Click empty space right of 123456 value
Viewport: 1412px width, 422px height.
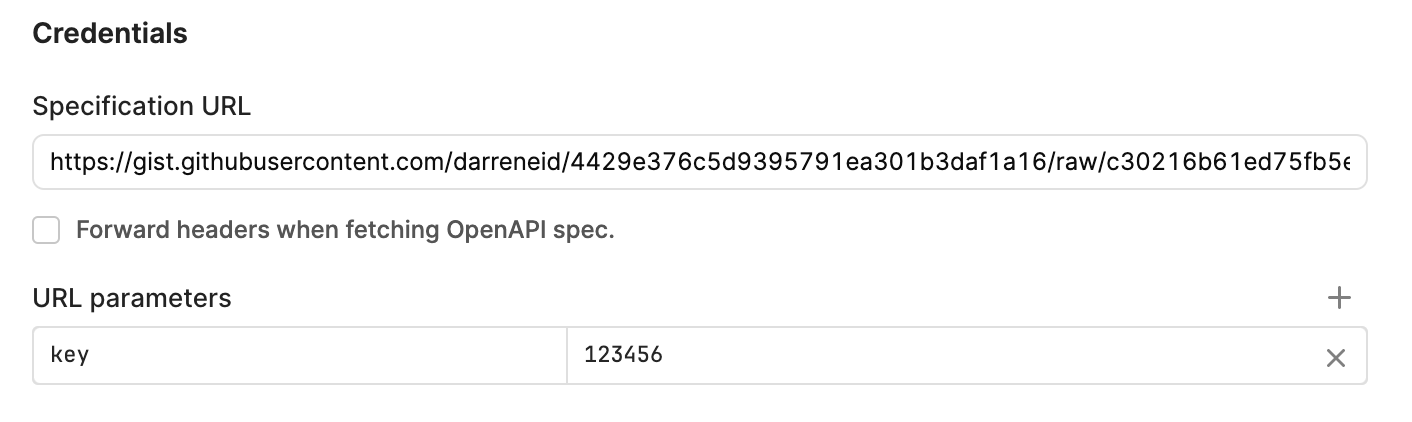990,355
